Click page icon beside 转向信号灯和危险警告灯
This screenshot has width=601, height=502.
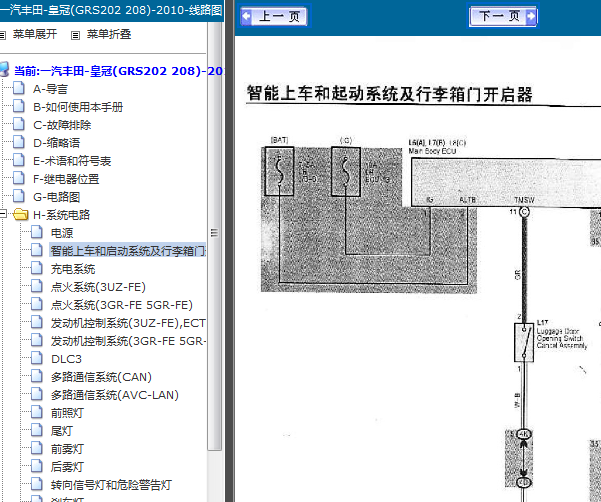[x=37, y=484]
